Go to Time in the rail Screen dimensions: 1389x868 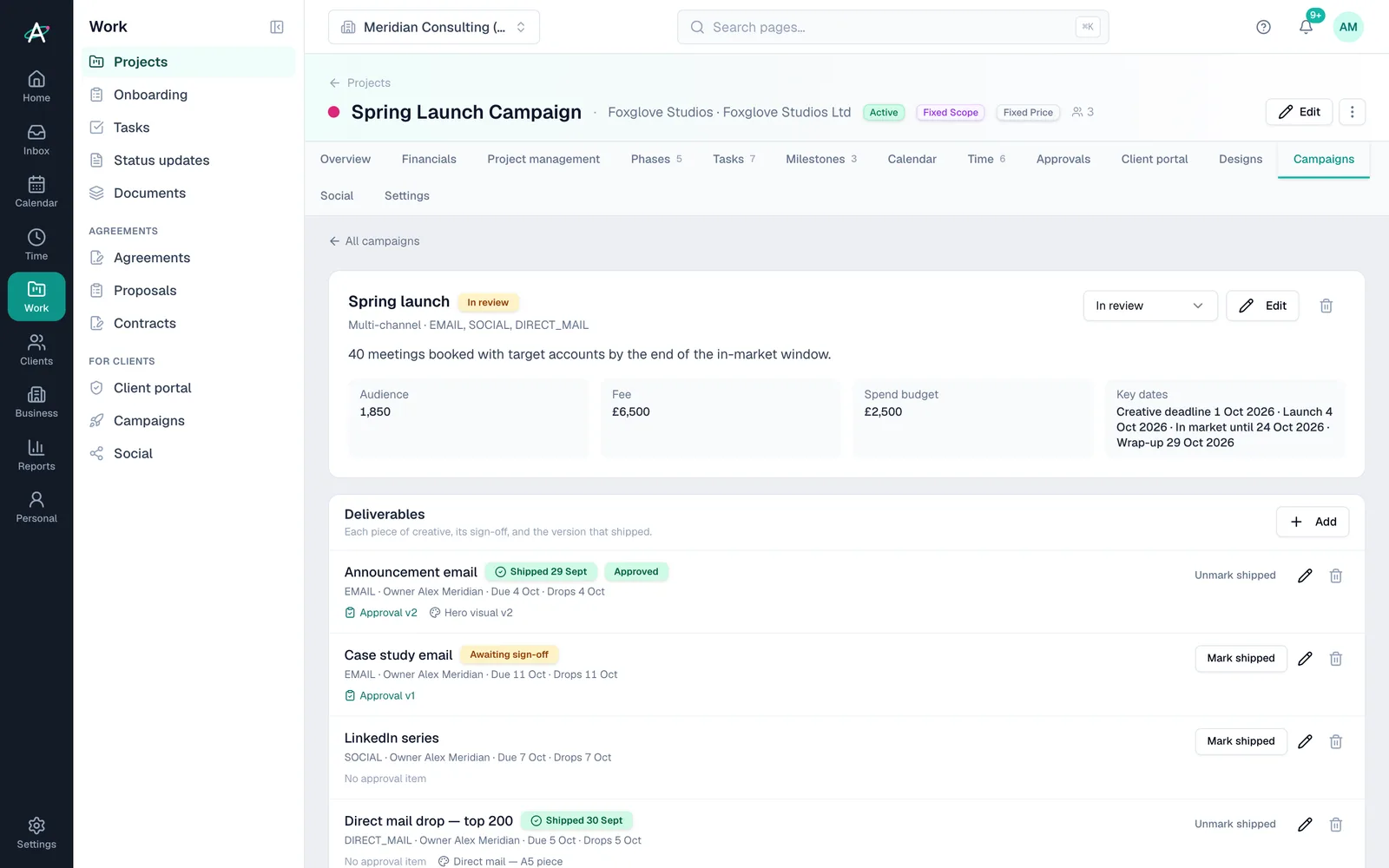36,245
